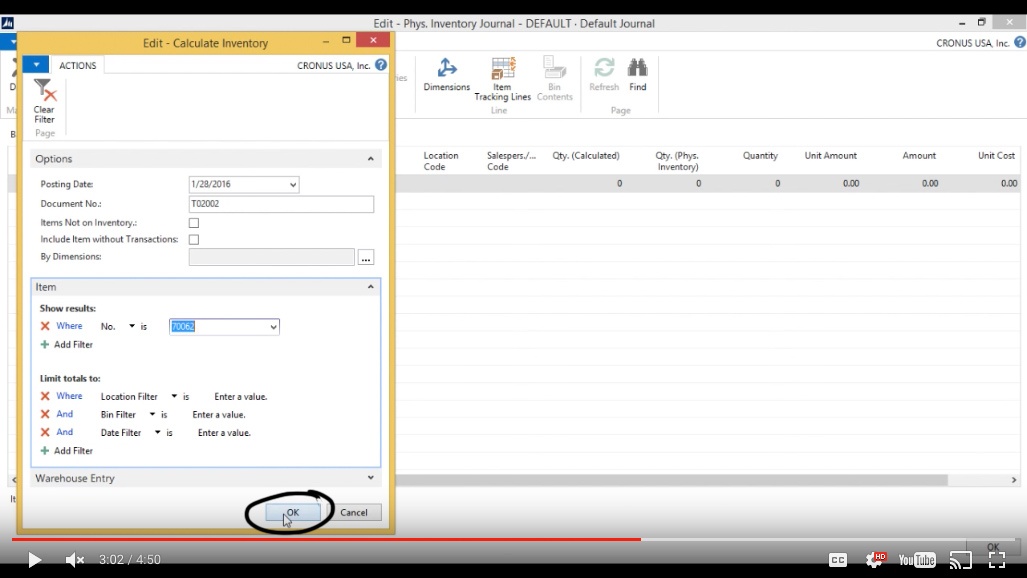1027x578 pixels.
Task: Open the video settings gear
Action: point(875,559)
